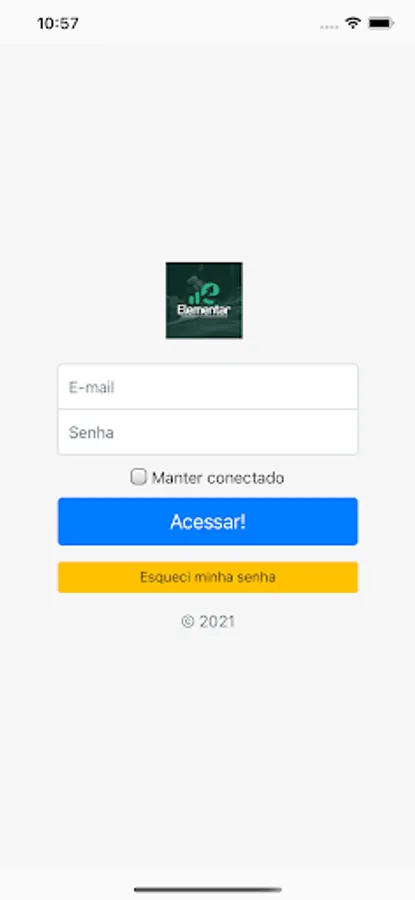Focus the E-mail input field
Screen dimensions: 415x900
[x=208, y=386]
